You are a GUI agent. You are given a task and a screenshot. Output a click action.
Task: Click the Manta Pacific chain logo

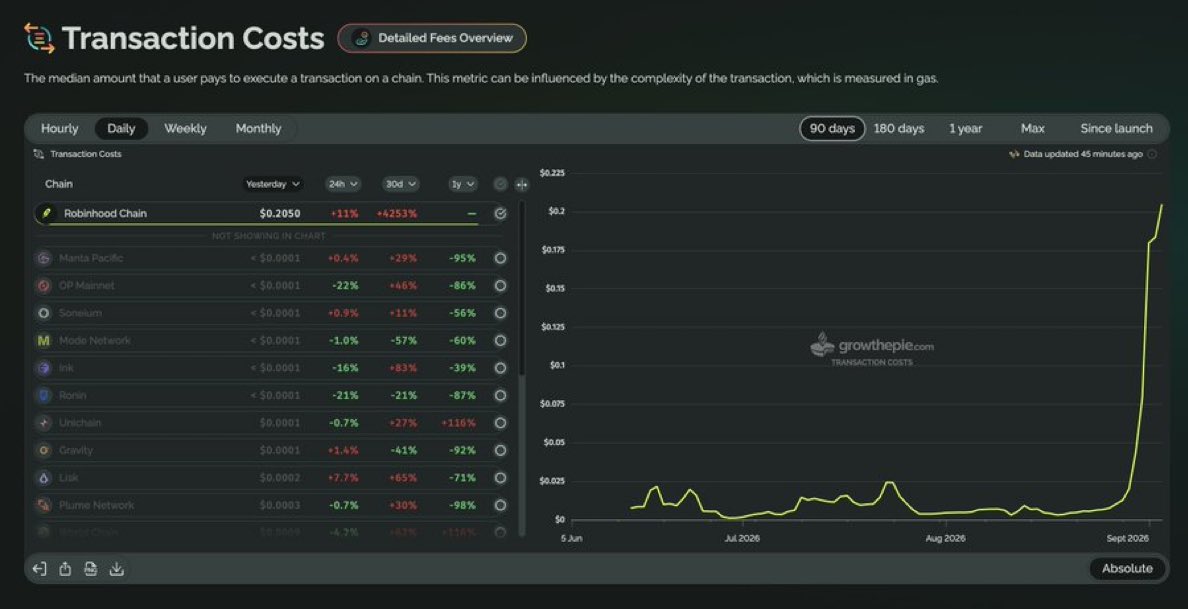point(44,258)
